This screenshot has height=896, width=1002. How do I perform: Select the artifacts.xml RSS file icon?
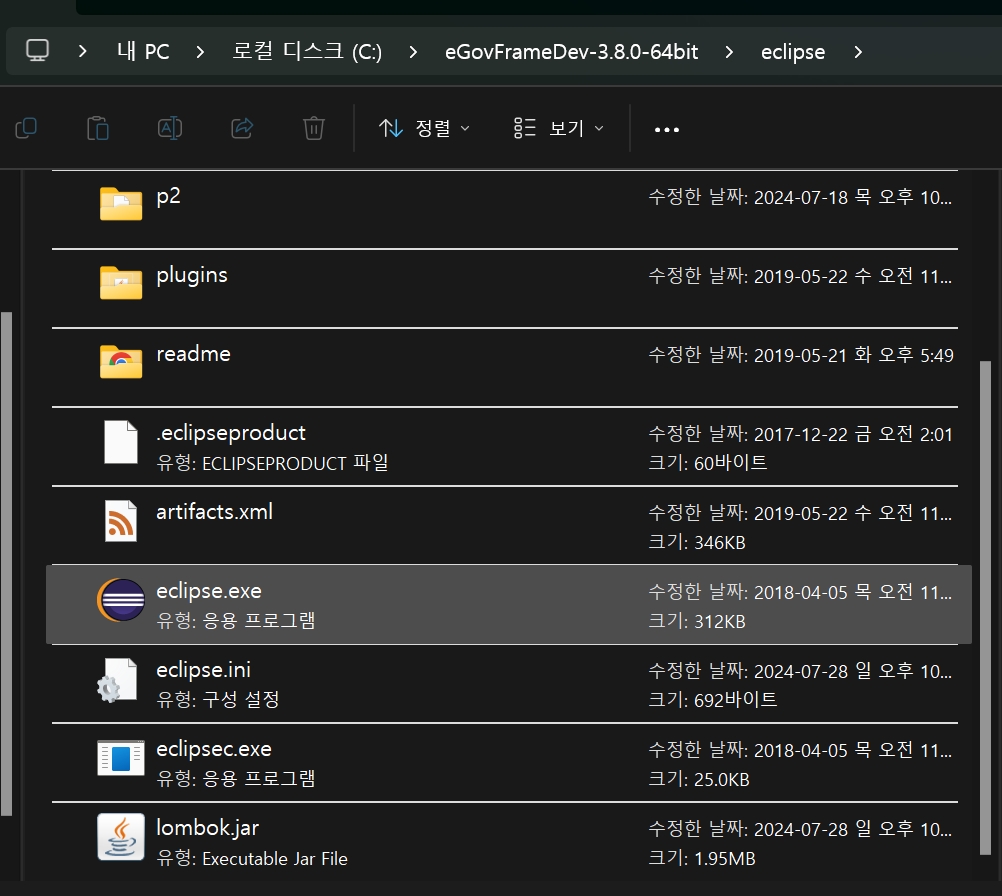(121, 521)
